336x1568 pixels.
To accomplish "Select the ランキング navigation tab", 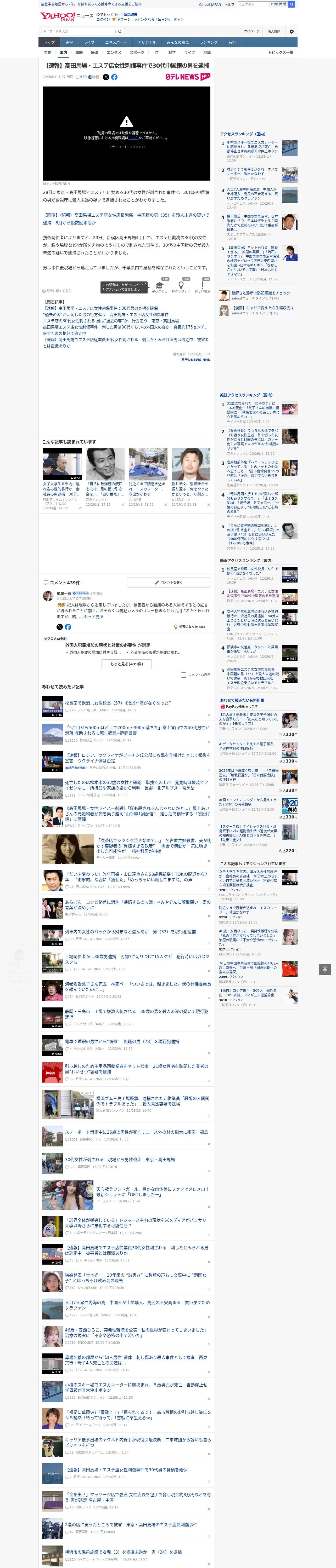I will click(209, 43).
